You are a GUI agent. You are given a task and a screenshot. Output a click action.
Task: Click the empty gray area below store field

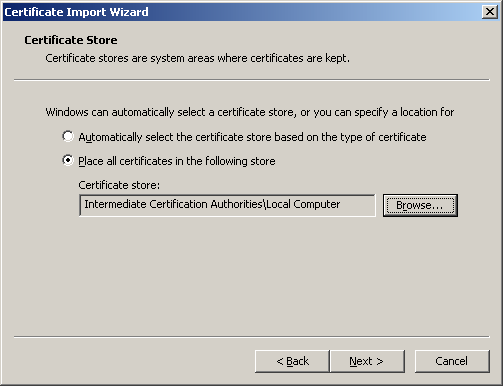[252, 276]
